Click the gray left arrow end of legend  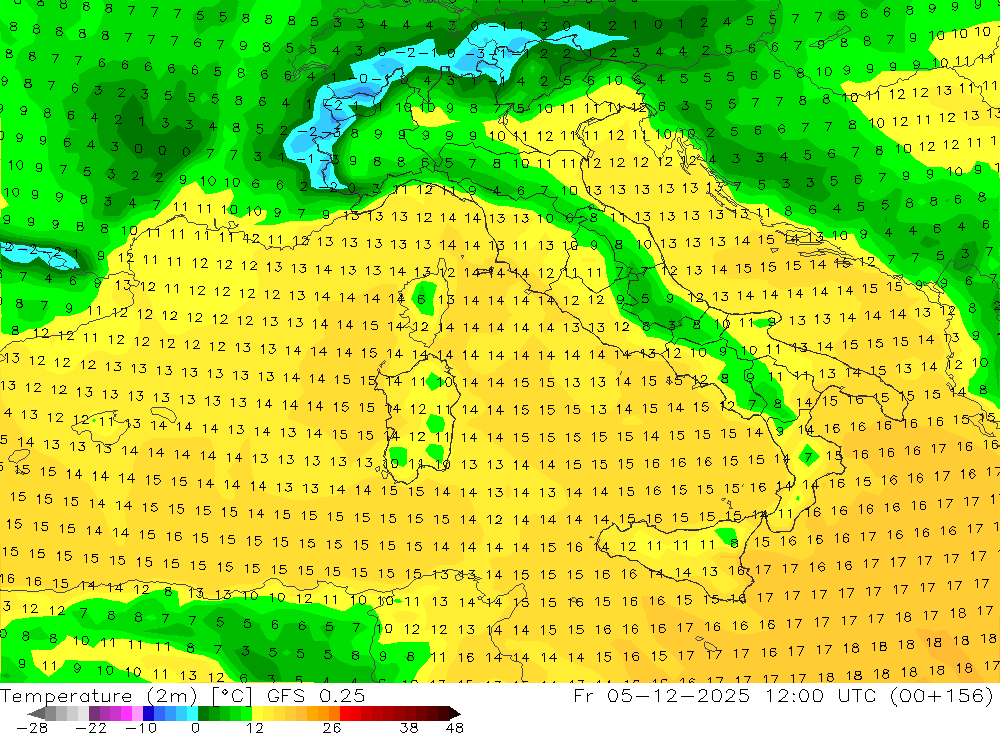point(36,713)
